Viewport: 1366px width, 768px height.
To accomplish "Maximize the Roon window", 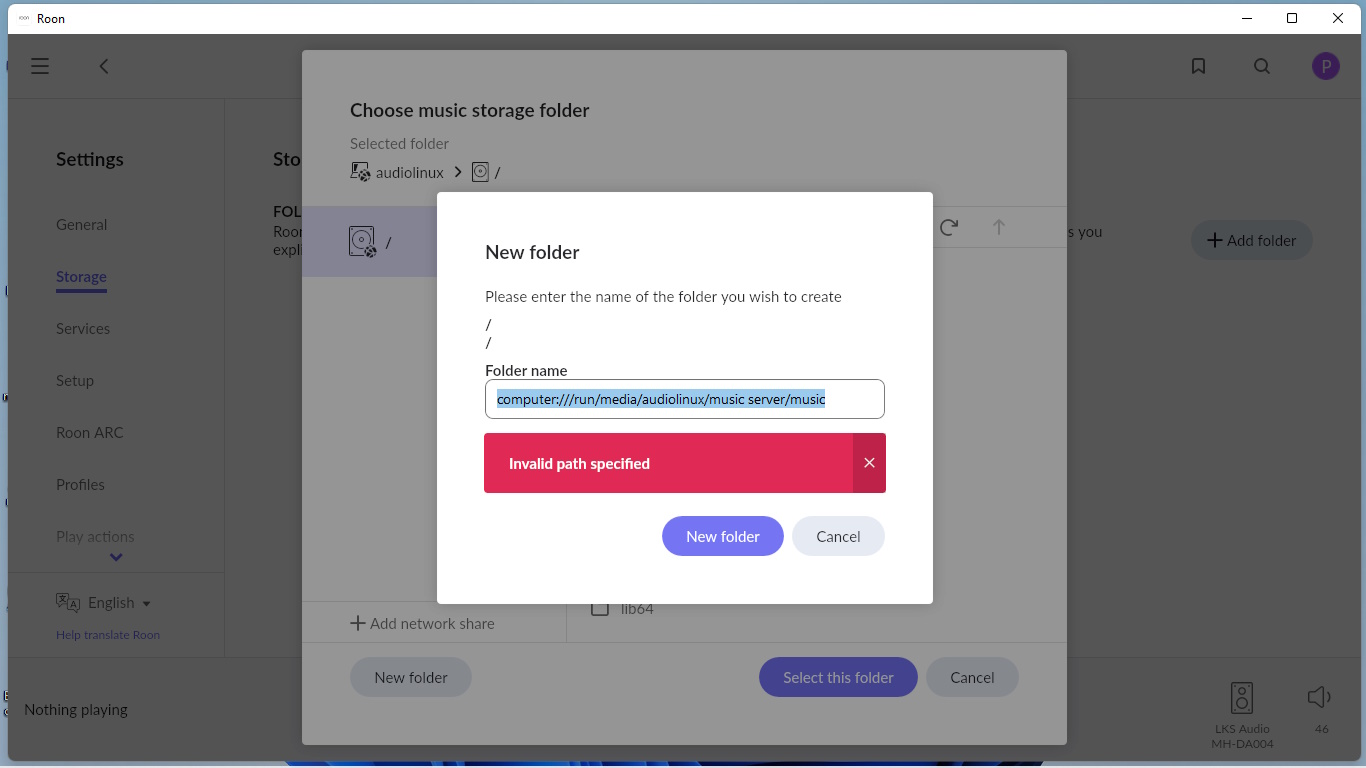I will (x=1292, y=18).
